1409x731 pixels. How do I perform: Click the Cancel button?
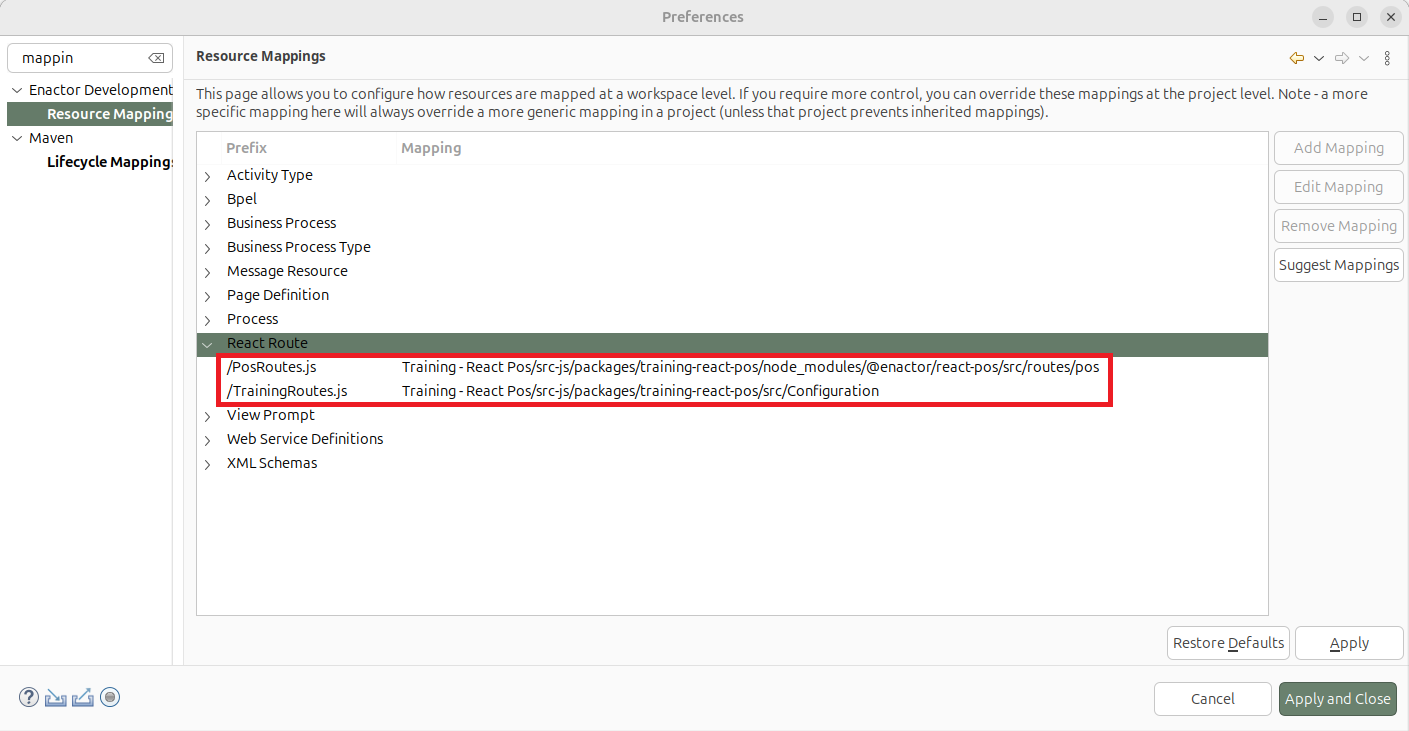[1213, 699]
